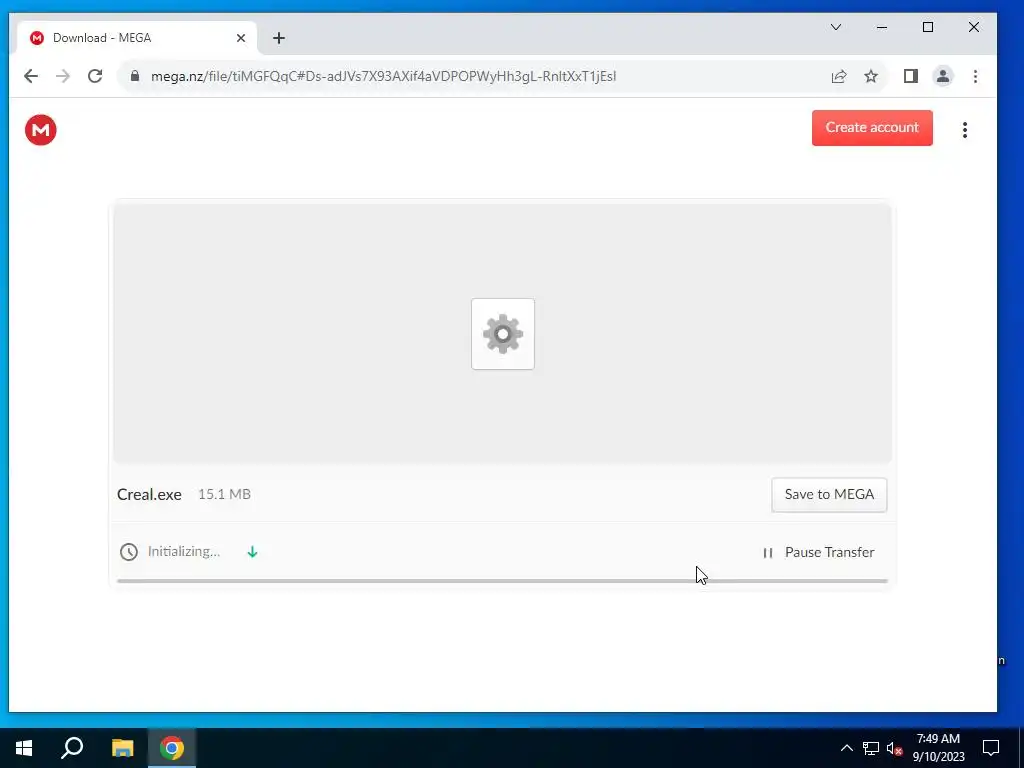1024x768 pixels.
Task: Reload the MEGA download page
Action: pos(95,76)
